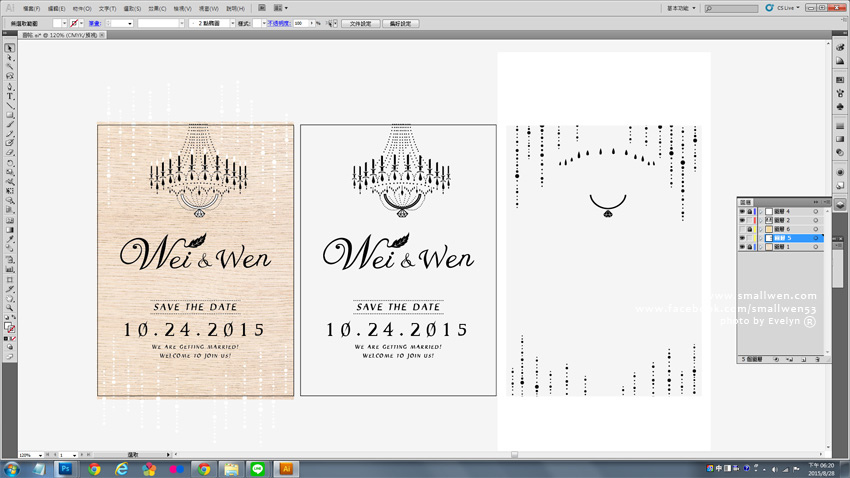Unlock layer 4 by clicking its padlock

coord(750,211)
